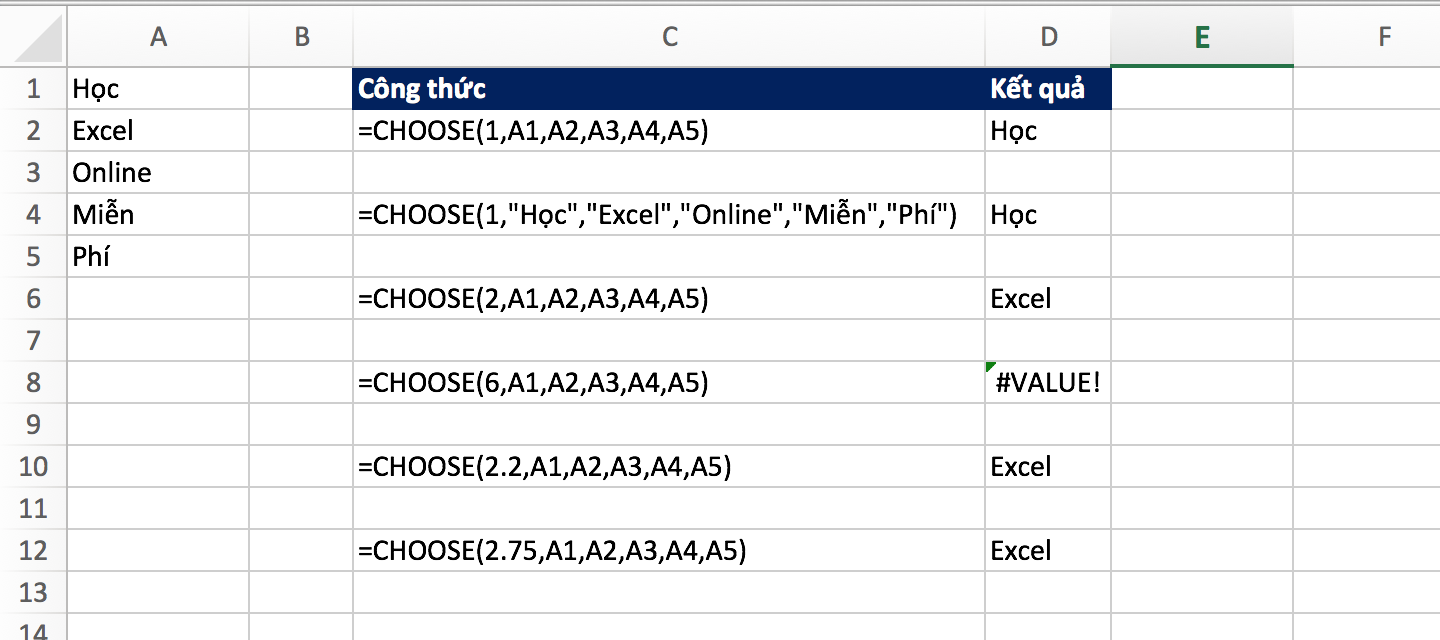The width and height of the screenshot is (1440, 640).
Task: Click the "Excel" cell in column A
Action: (157, 131)
